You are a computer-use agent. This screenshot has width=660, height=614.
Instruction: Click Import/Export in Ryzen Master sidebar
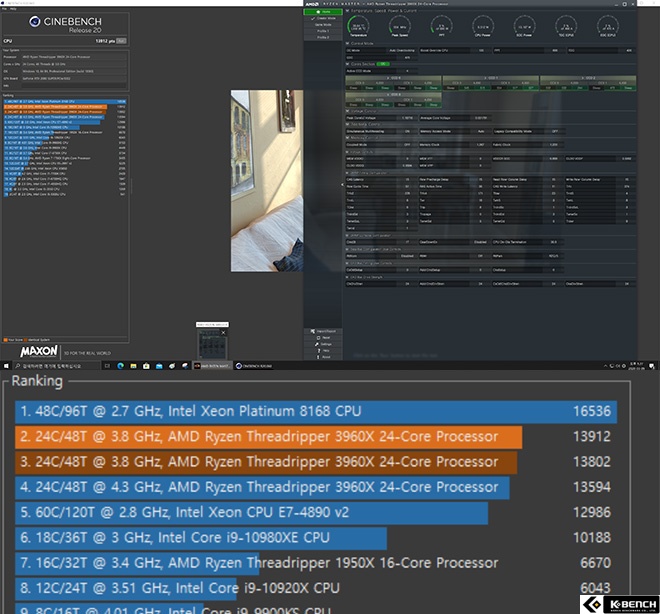coord(323,331)
